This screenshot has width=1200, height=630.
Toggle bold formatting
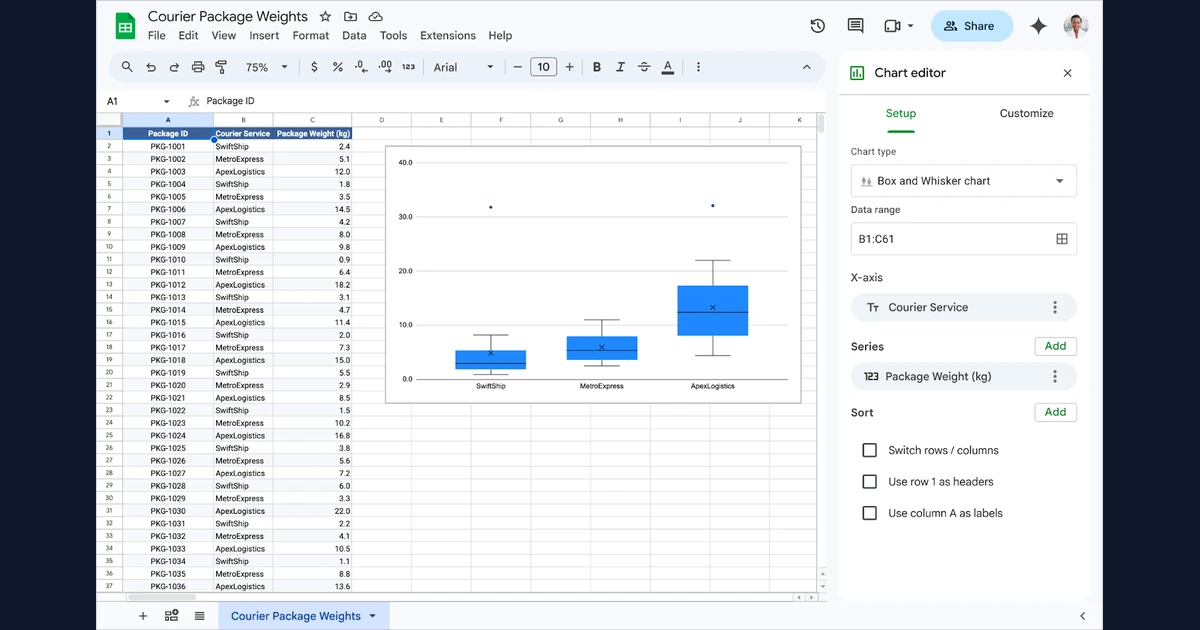[597, 67]
